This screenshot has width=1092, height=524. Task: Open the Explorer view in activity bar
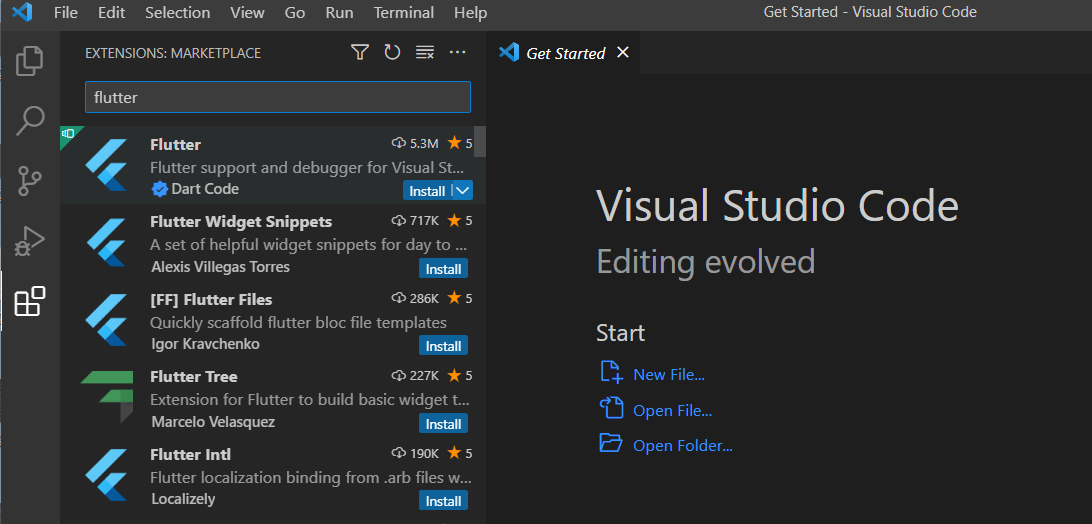pos(30,61)
